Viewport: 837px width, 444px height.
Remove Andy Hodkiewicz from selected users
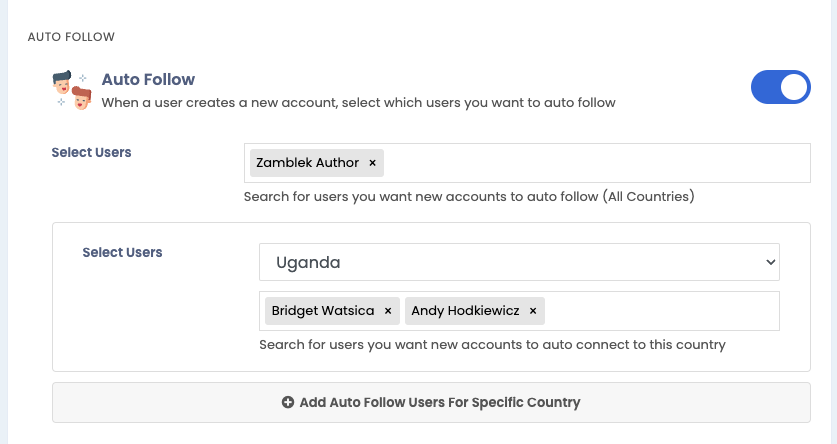[x=533, y=311]
